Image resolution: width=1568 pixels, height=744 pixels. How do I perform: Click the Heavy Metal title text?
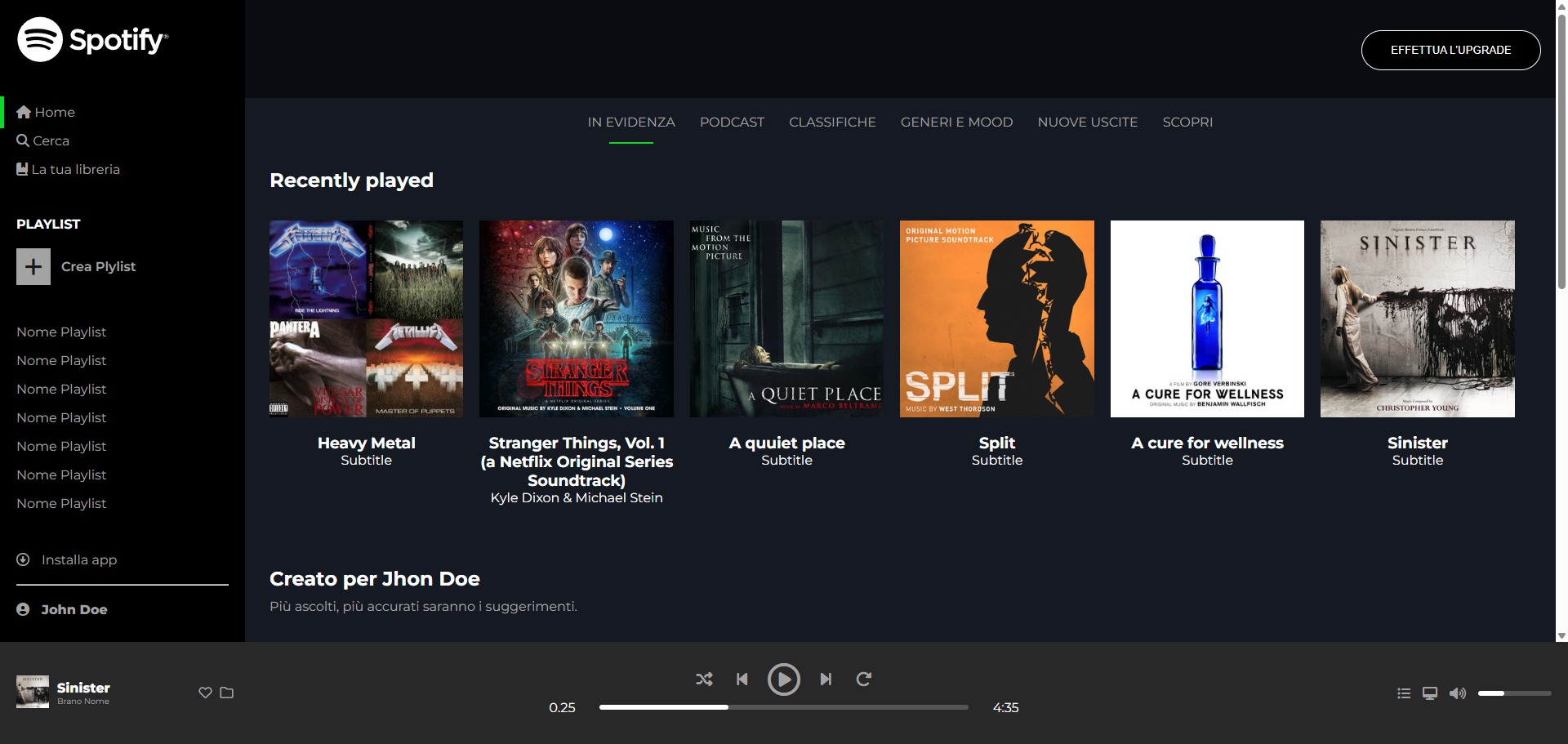coord(366,443)
